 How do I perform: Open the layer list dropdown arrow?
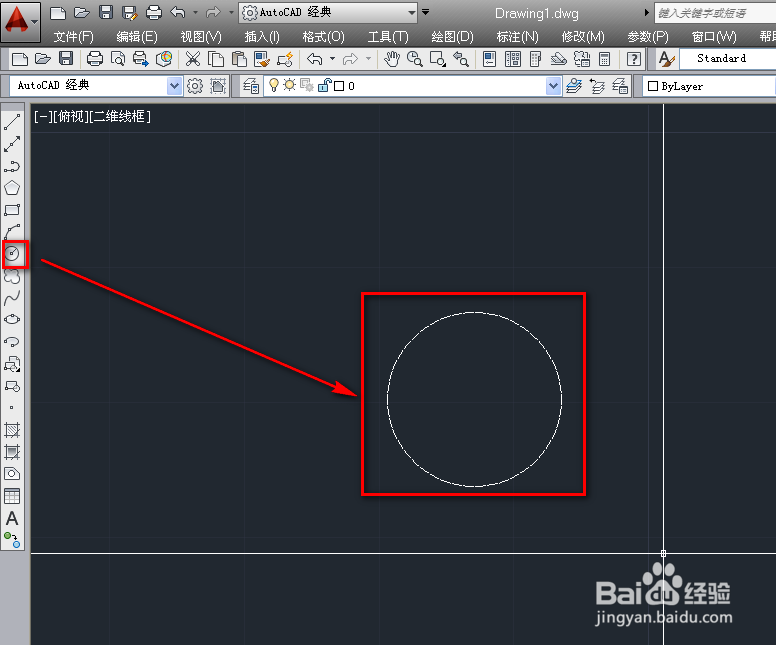click(553, 86)
